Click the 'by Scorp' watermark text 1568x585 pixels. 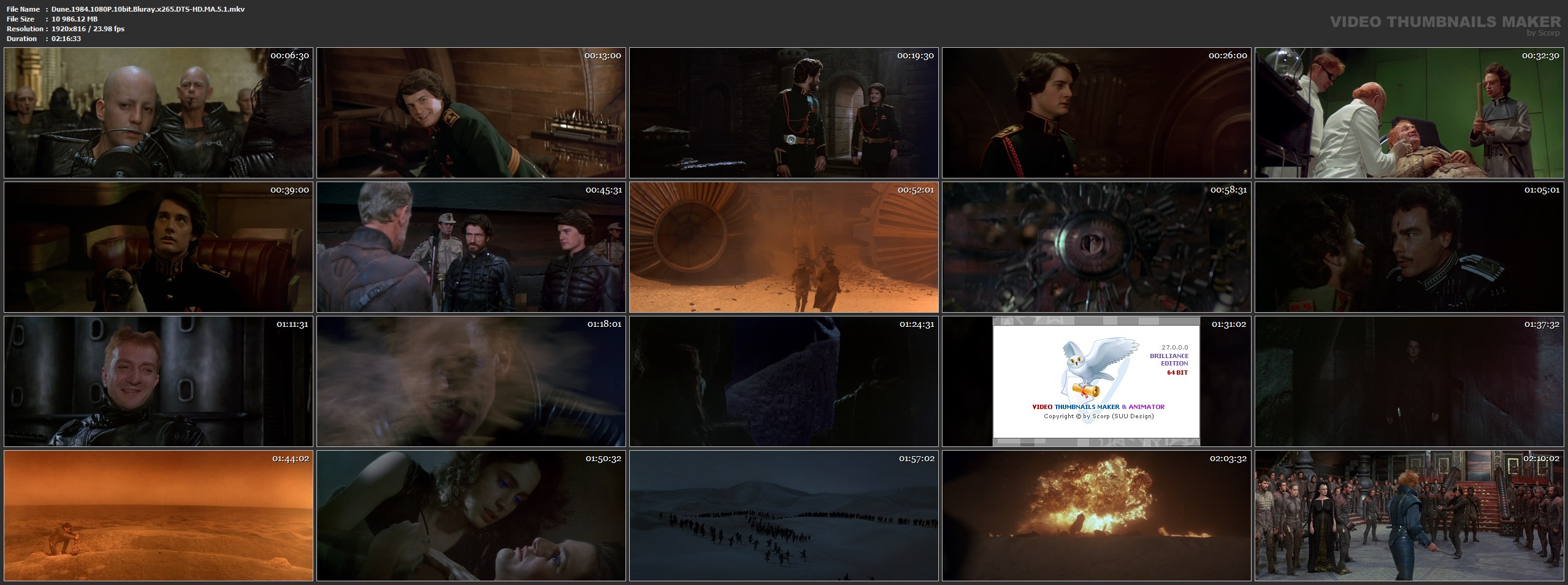[1543, 34]
